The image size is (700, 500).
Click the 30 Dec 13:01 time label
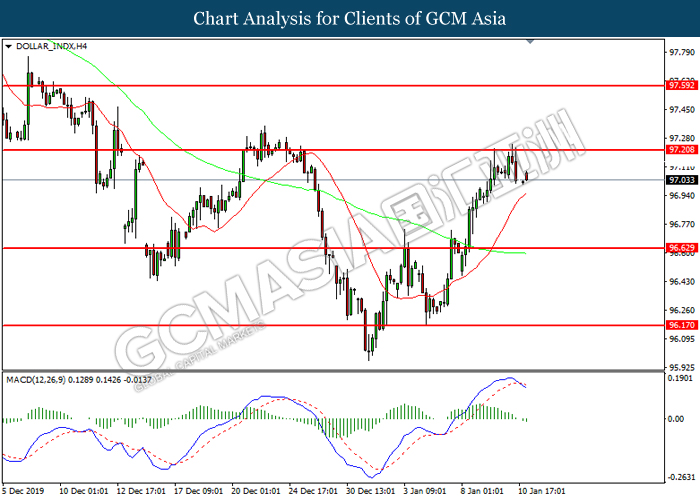(x=371, y=491)
